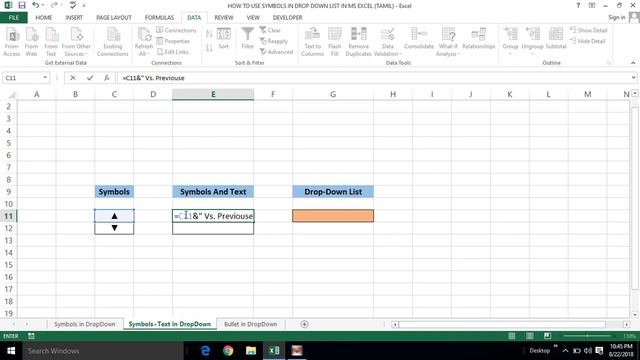Adjust the zoom slider in status bar

click(x=587, y=336)
